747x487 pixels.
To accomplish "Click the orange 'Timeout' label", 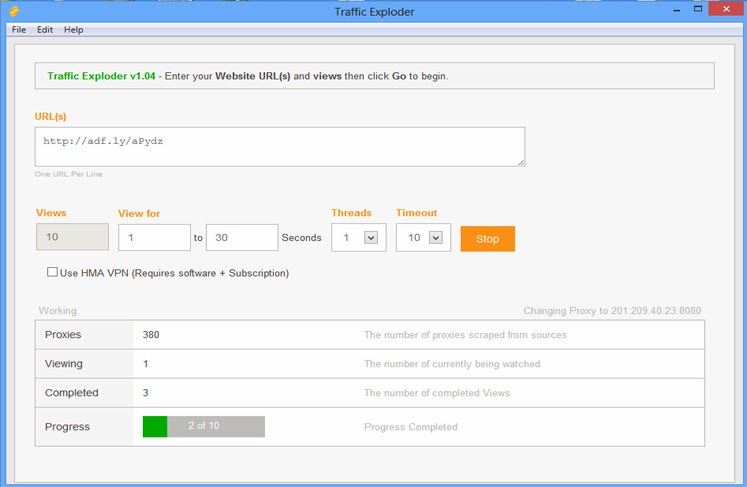I will [x=416, y=213].
